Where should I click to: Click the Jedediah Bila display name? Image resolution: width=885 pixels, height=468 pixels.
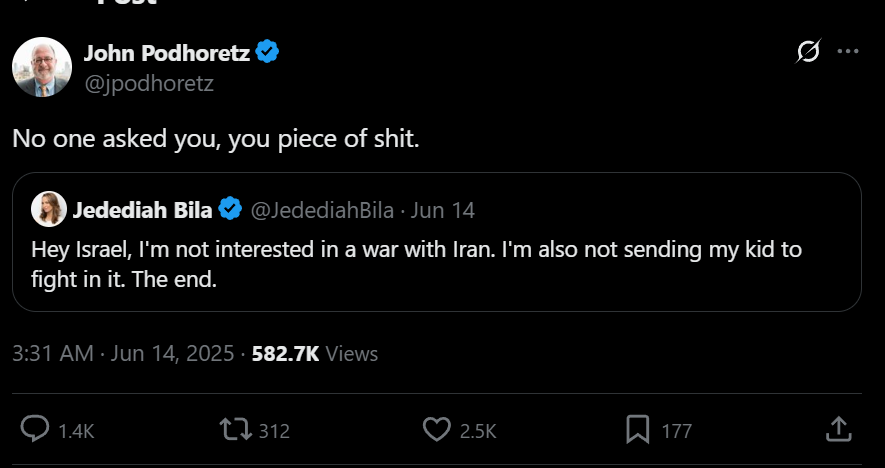point(142,210)
